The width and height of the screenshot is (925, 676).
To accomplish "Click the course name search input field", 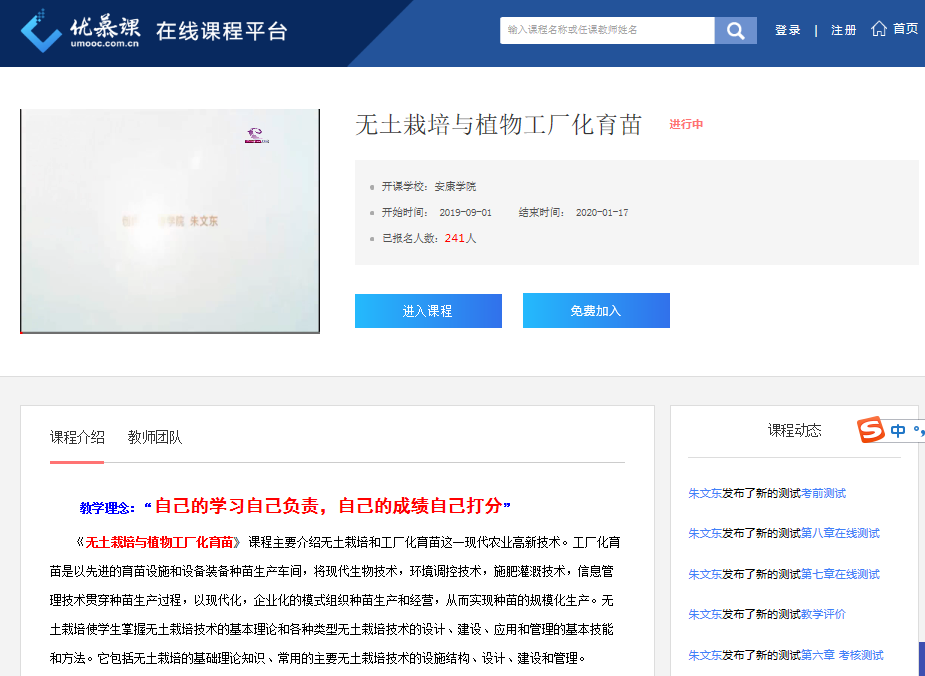I will [607, 30].
